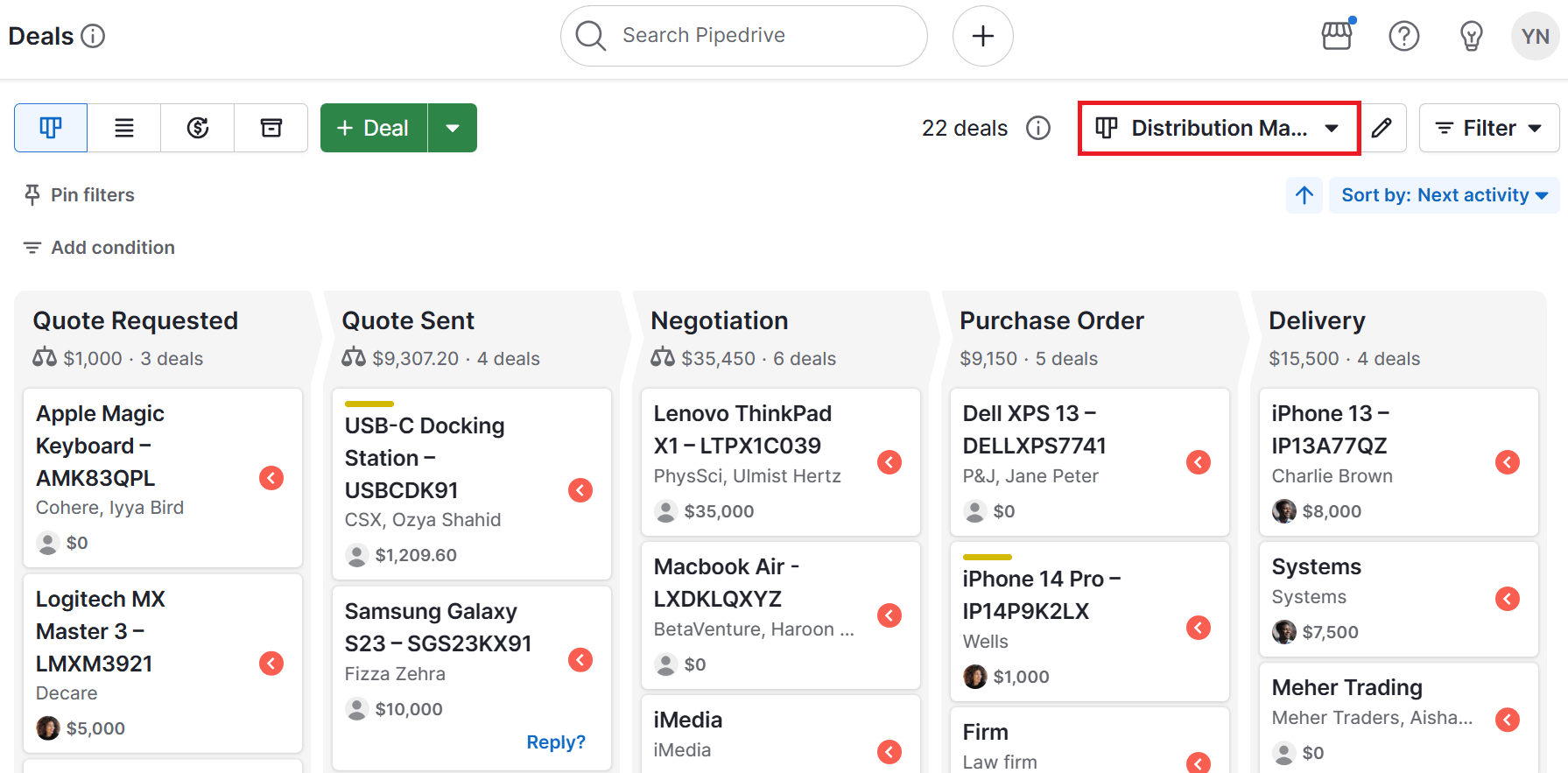1568x773 pixels.
Task: Open the Filter dropdown
Action: 1489,128
